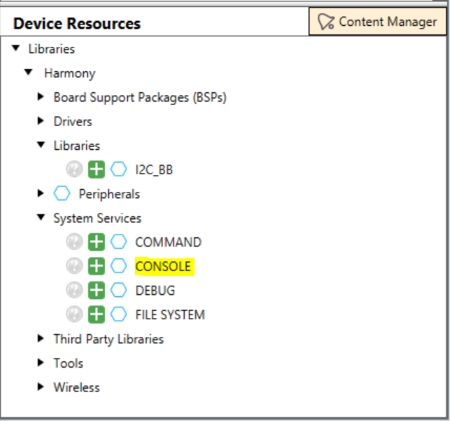This screenshot has height=421, width=450.
Task: Open help icon beside FILE SYSTEM
Action: 74,314
